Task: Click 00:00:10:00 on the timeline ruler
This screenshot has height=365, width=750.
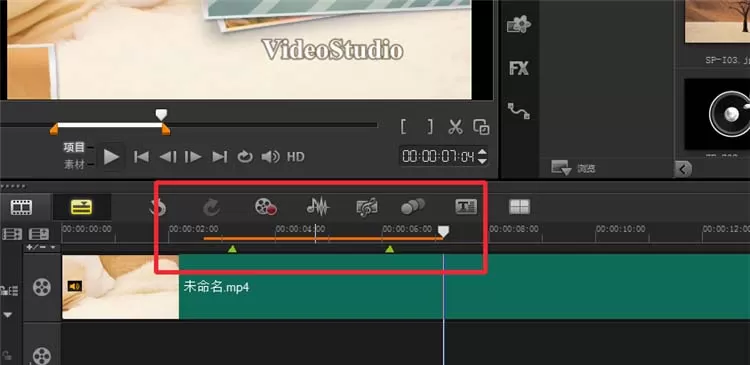Action: [620, 229]
